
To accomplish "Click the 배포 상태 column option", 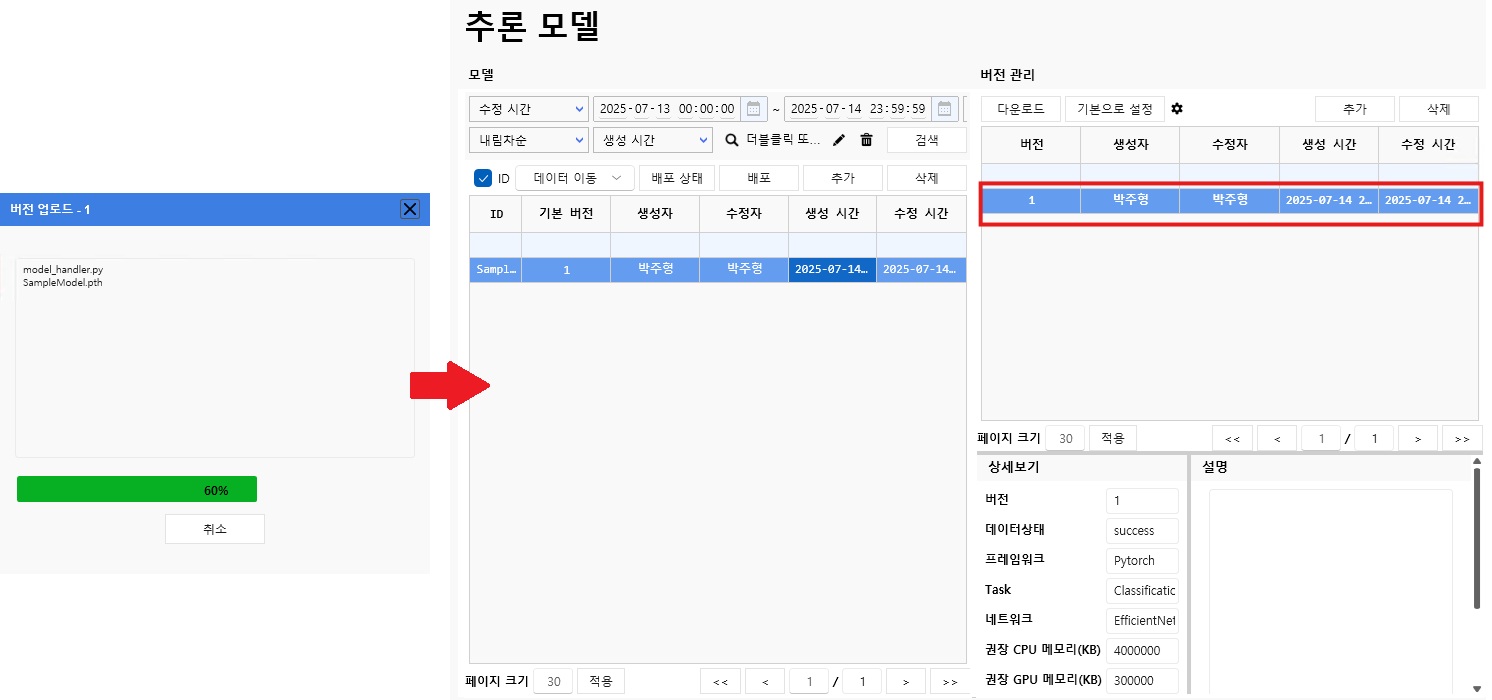I will (675, 177).
